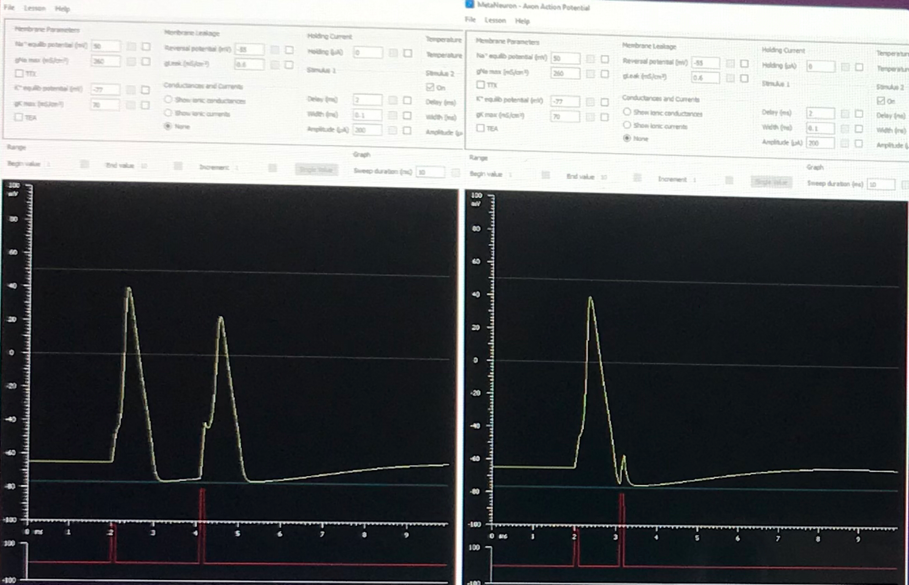This screenshot has width=909, height=585.
Task: Select Show ionic conductances in the left window
Action: tap(168, 100)
